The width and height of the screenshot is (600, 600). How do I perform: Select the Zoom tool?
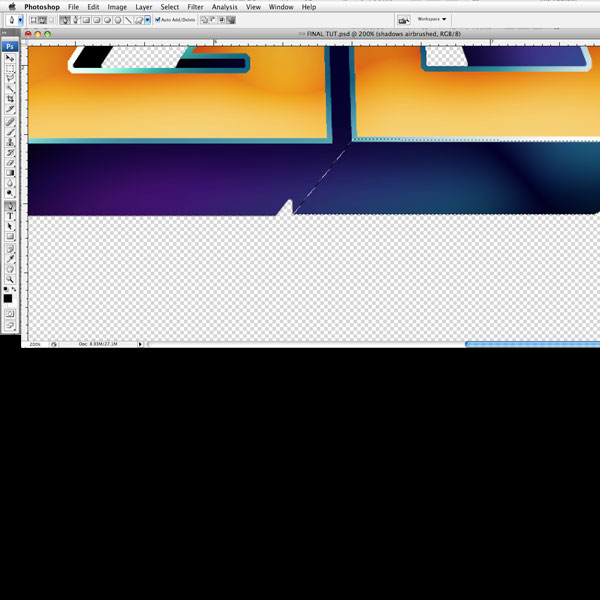[10, 279]
